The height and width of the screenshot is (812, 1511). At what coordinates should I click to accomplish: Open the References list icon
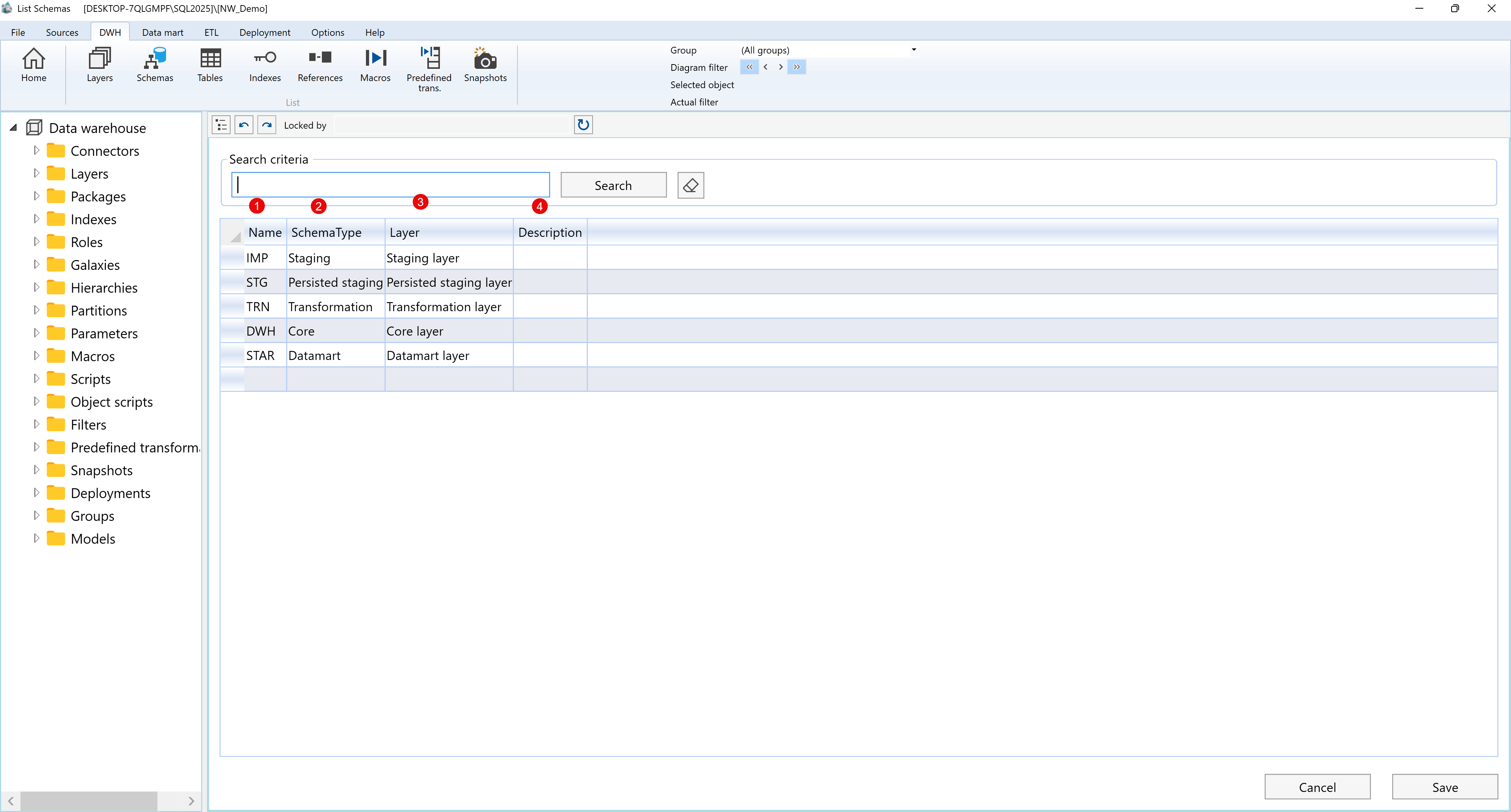tap(320, 65)
